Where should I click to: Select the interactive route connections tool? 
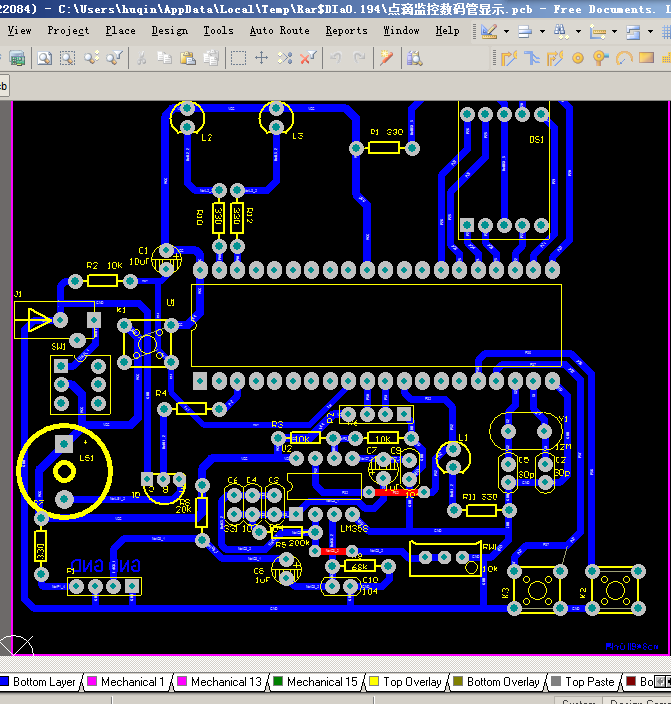pyautogui.click(x=509, y=58)
